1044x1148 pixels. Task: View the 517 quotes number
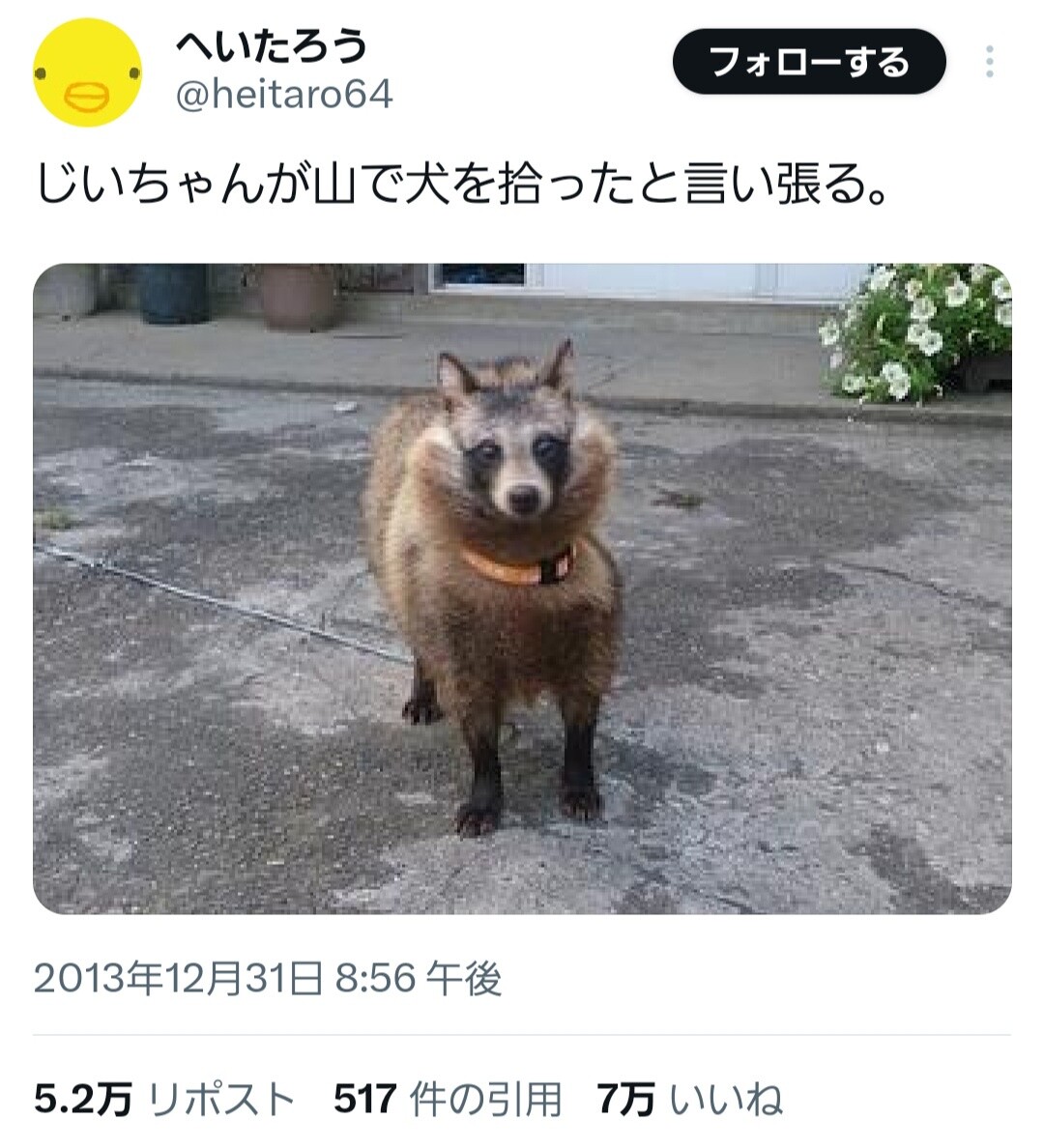tap(364, 1099)
